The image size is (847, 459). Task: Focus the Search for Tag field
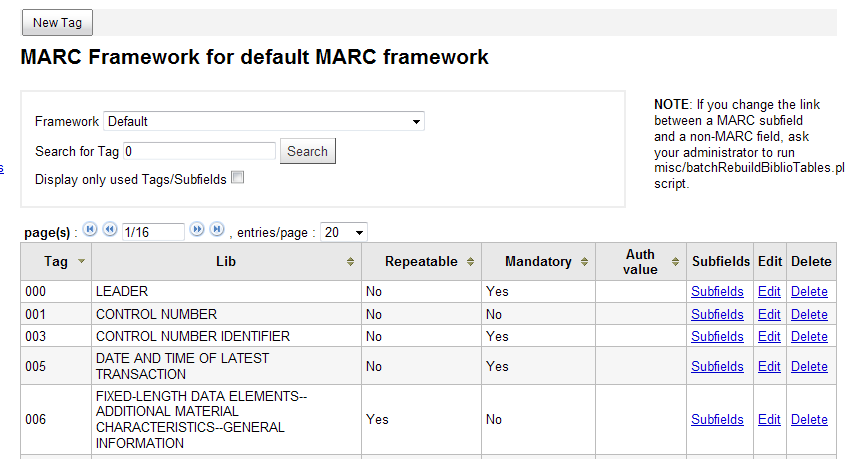point(199,151)
